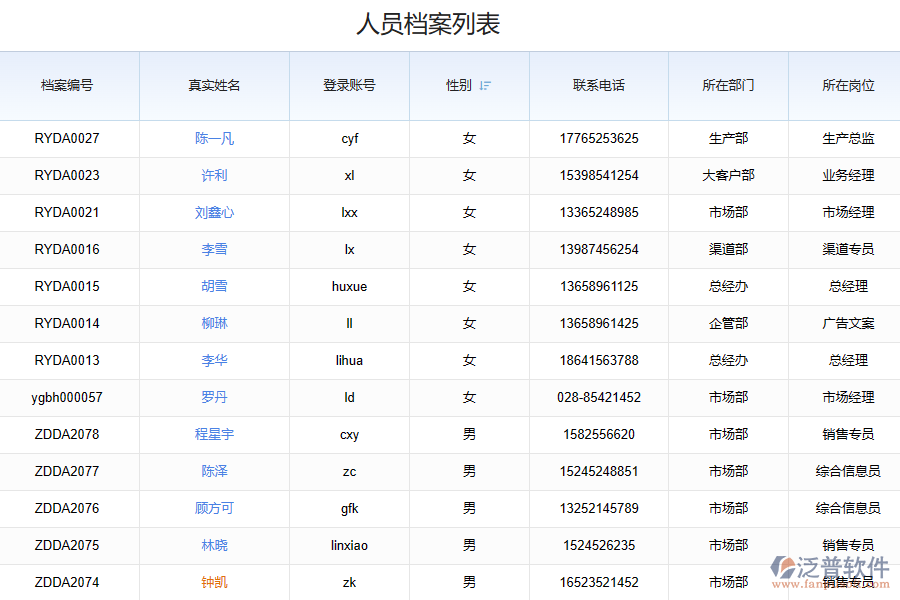Viewport: 900px width, 600px height.
Task: Click the 真实姓名 column header
Action: (x=214, y=86)
